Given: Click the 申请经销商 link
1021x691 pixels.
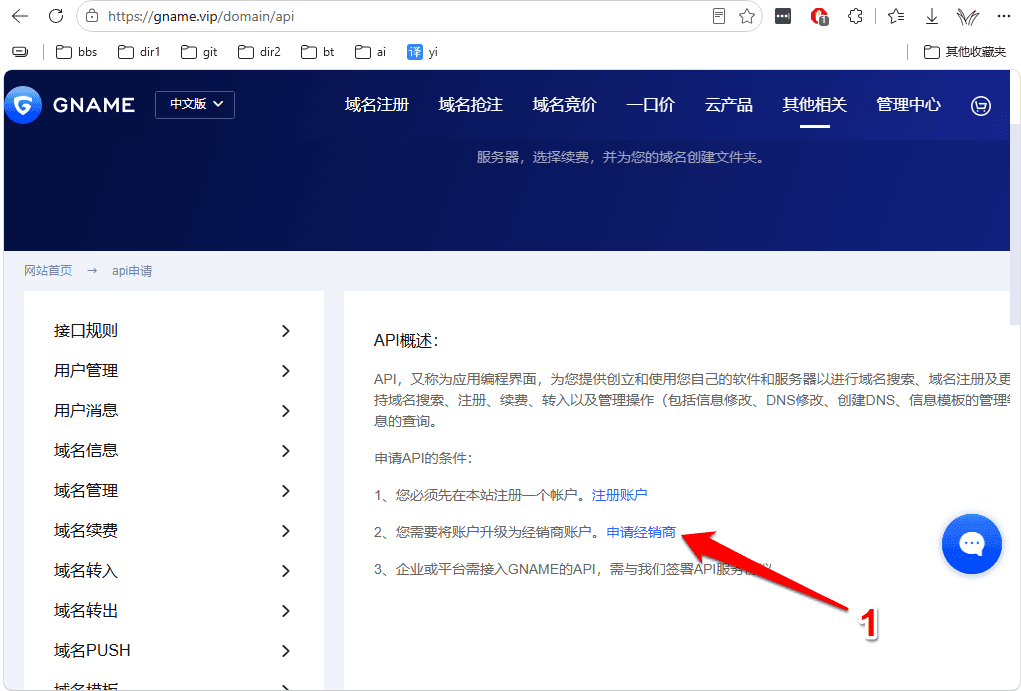Looking at the screenshot, I should [641, 532].
